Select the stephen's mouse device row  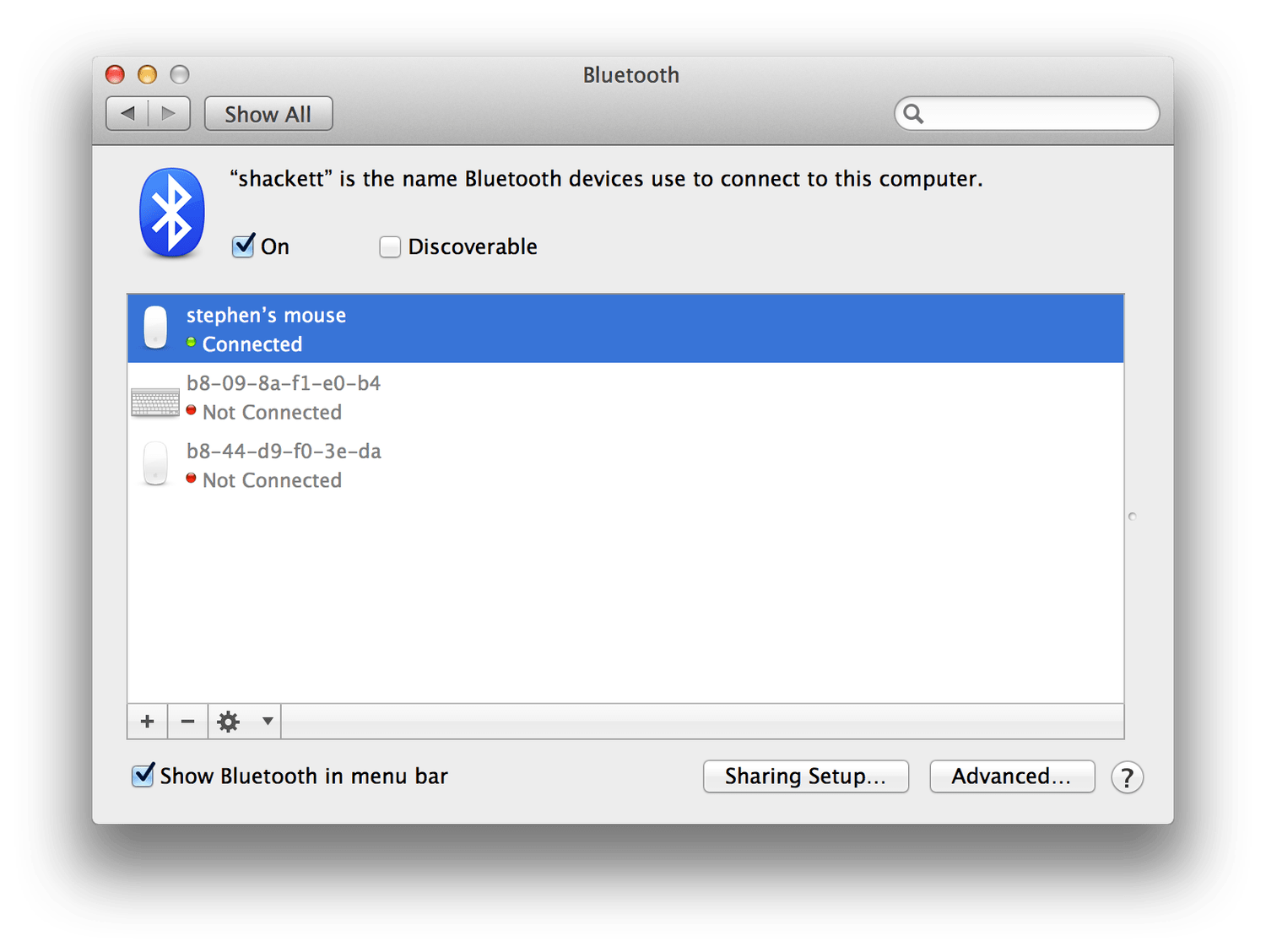click(625, 329)
